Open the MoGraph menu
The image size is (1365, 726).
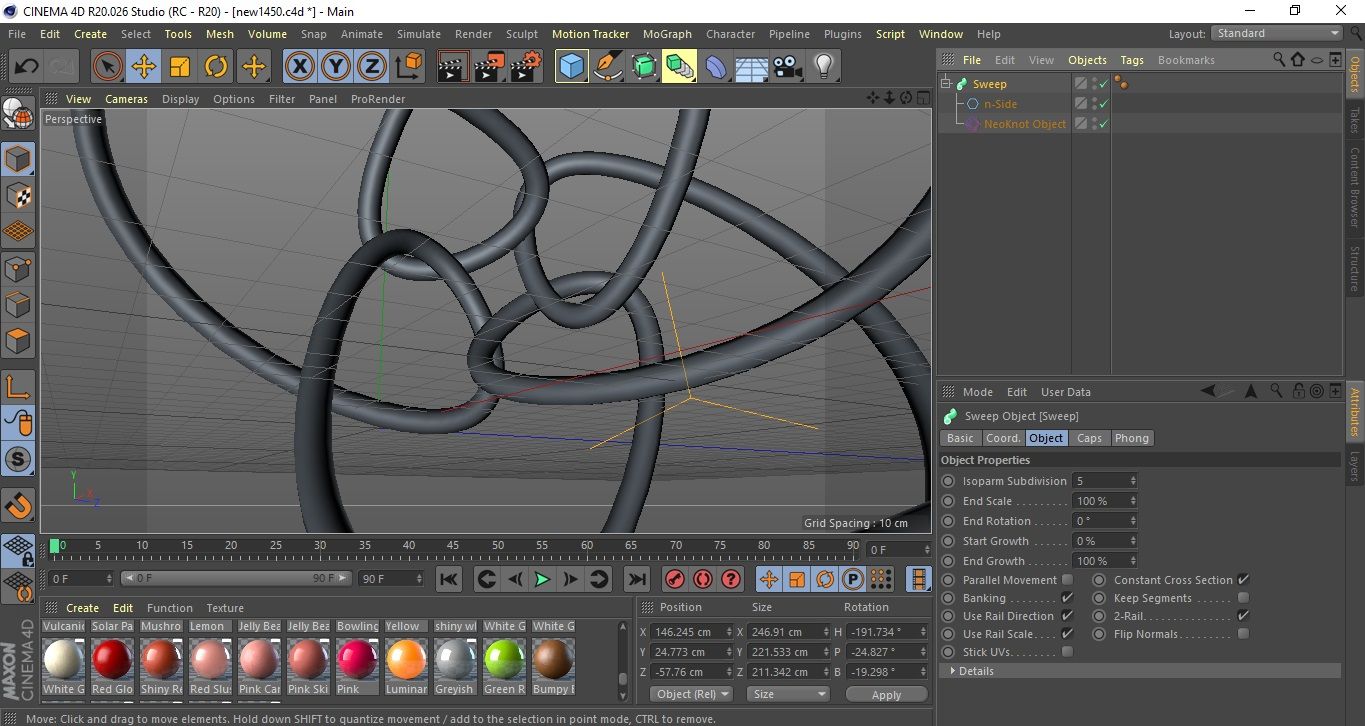[x=667, y=34]
